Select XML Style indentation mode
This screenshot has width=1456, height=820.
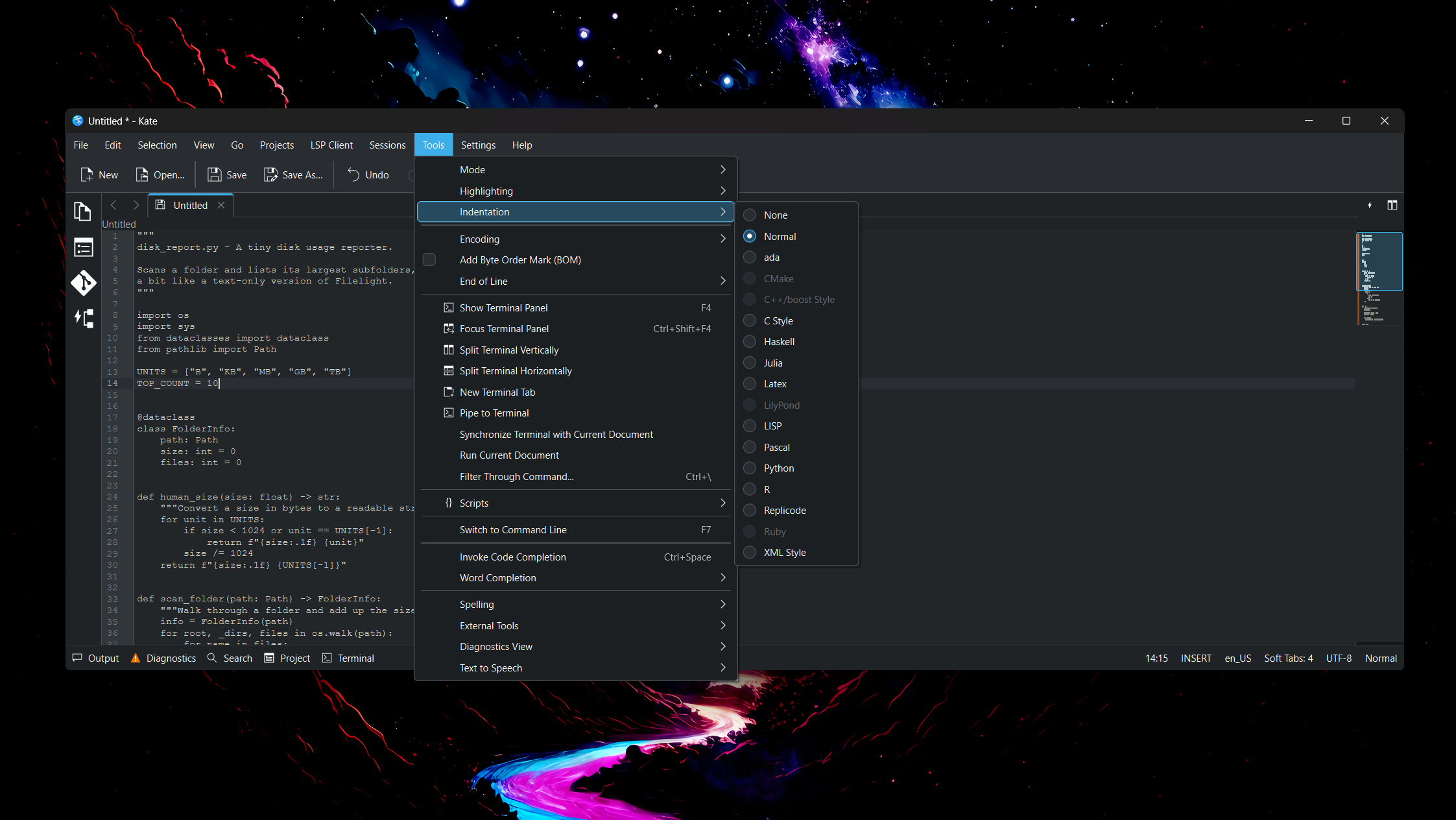click(796, 553)
